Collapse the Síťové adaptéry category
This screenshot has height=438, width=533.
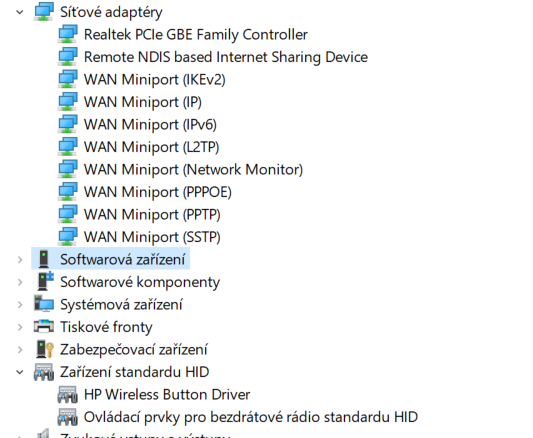pyautogui.click(x=20, y=13)
